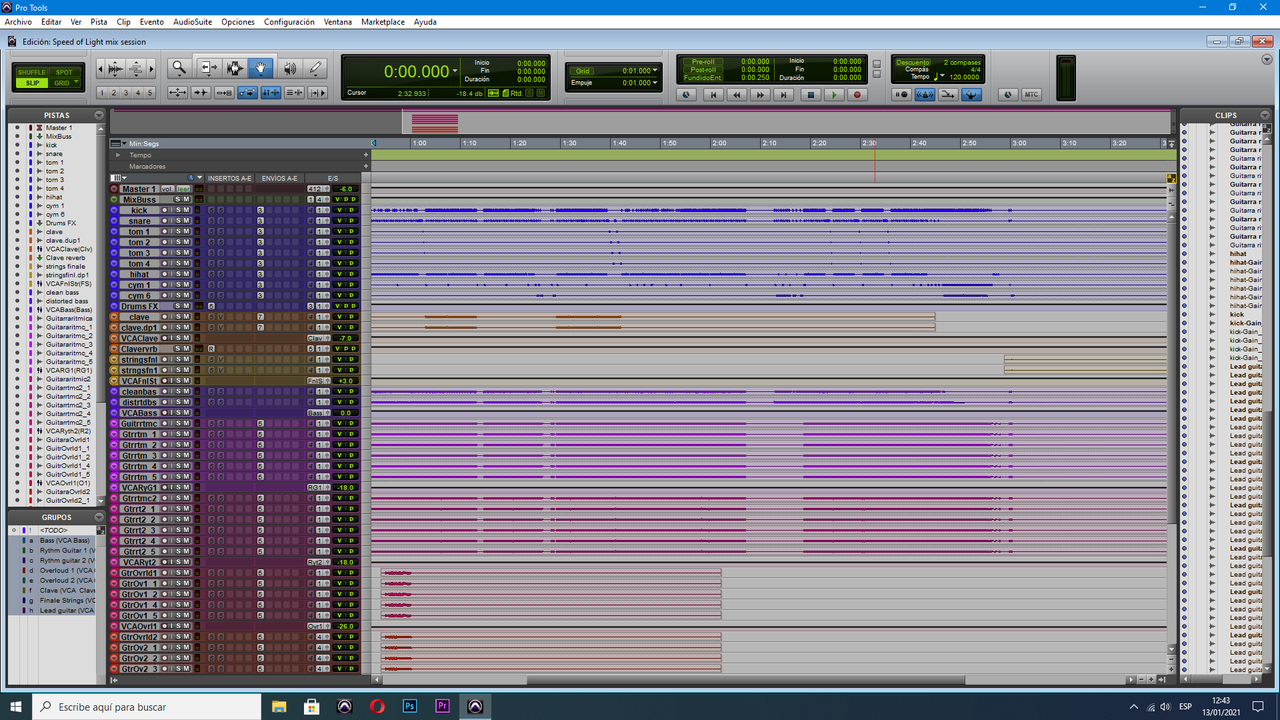Select SLIP edit mode
The height and width of the screenshot is (720, 1280).
(31, 83)
